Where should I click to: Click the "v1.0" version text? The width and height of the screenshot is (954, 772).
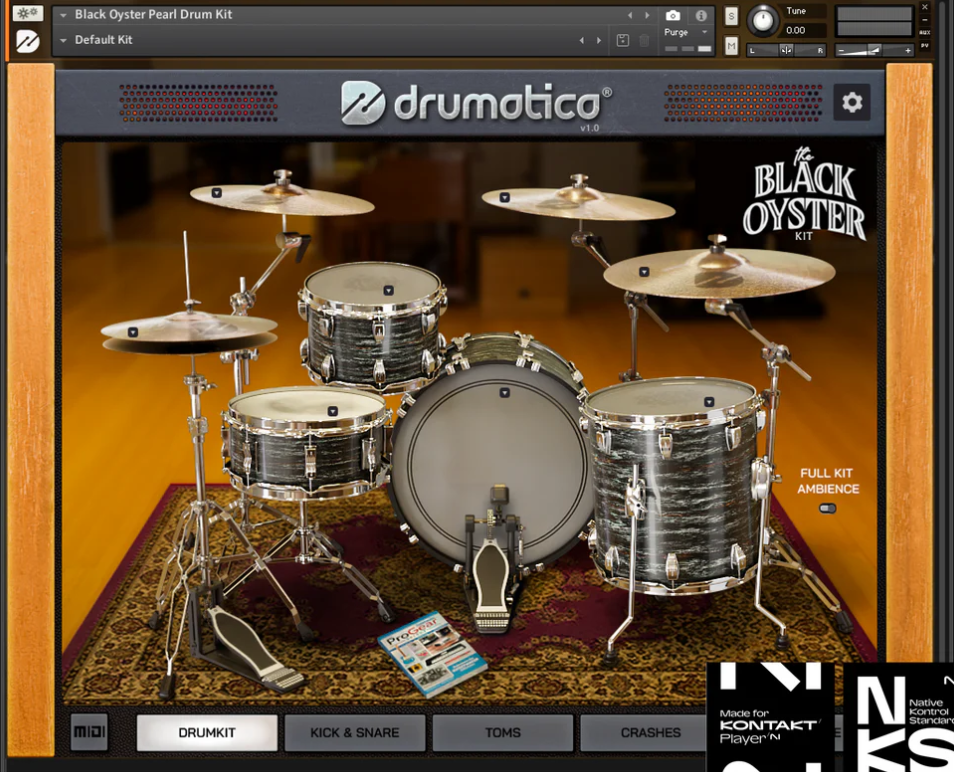[590, 128]
